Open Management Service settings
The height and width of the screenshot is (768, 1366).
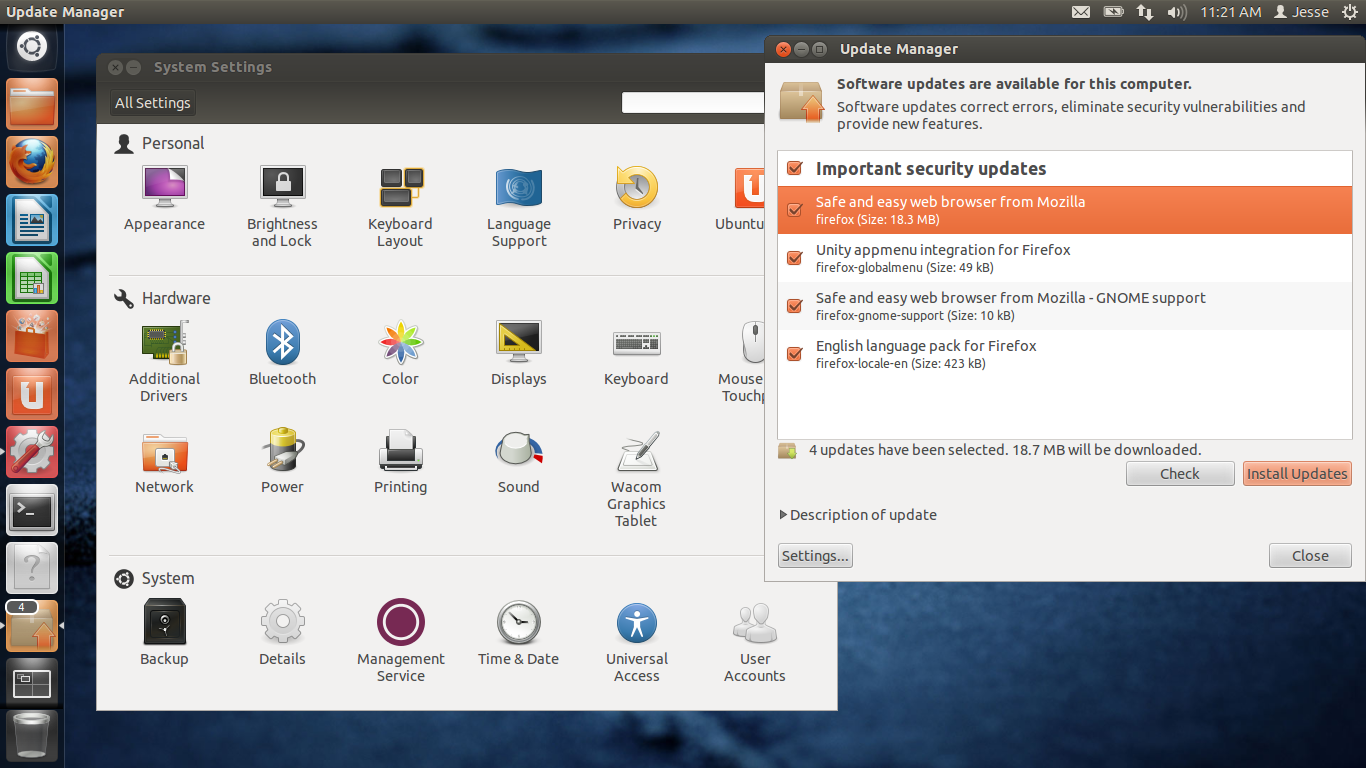pos(401,641)
